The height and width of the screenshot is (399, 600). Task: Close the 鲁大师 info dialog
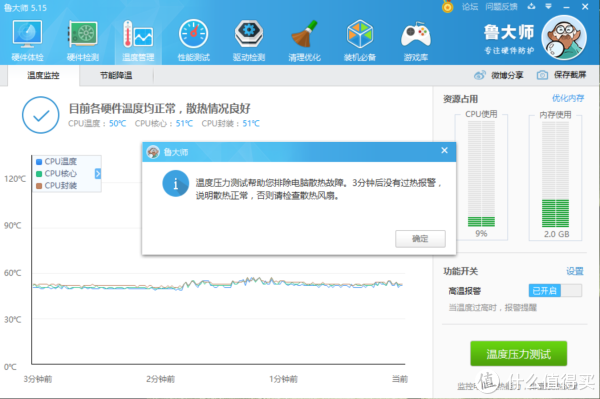pos(444,151)
